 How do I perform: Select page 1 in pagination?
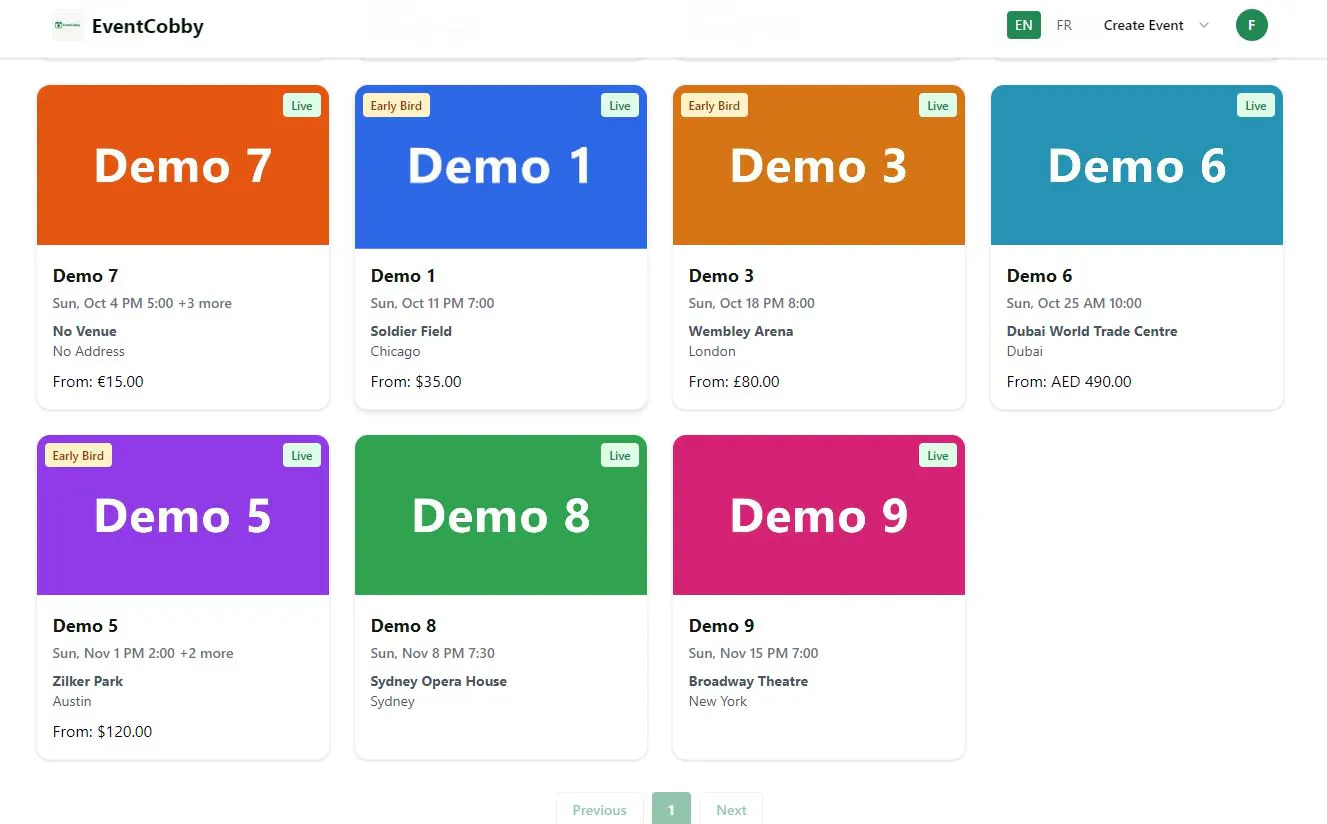point(671,809)
